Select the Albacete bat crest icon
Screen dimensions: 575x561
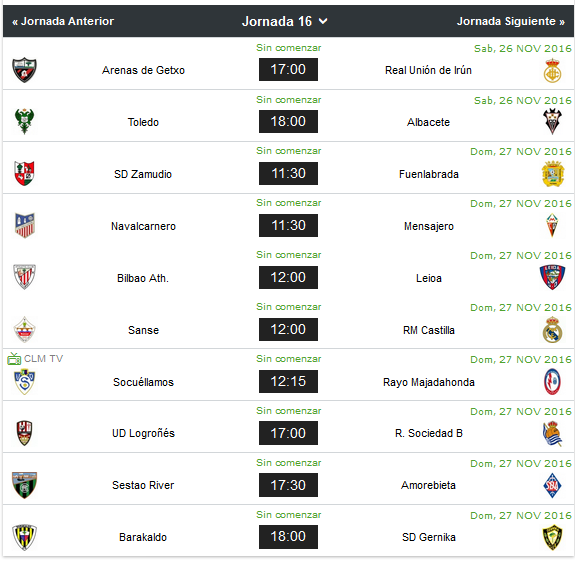point(552,121)
